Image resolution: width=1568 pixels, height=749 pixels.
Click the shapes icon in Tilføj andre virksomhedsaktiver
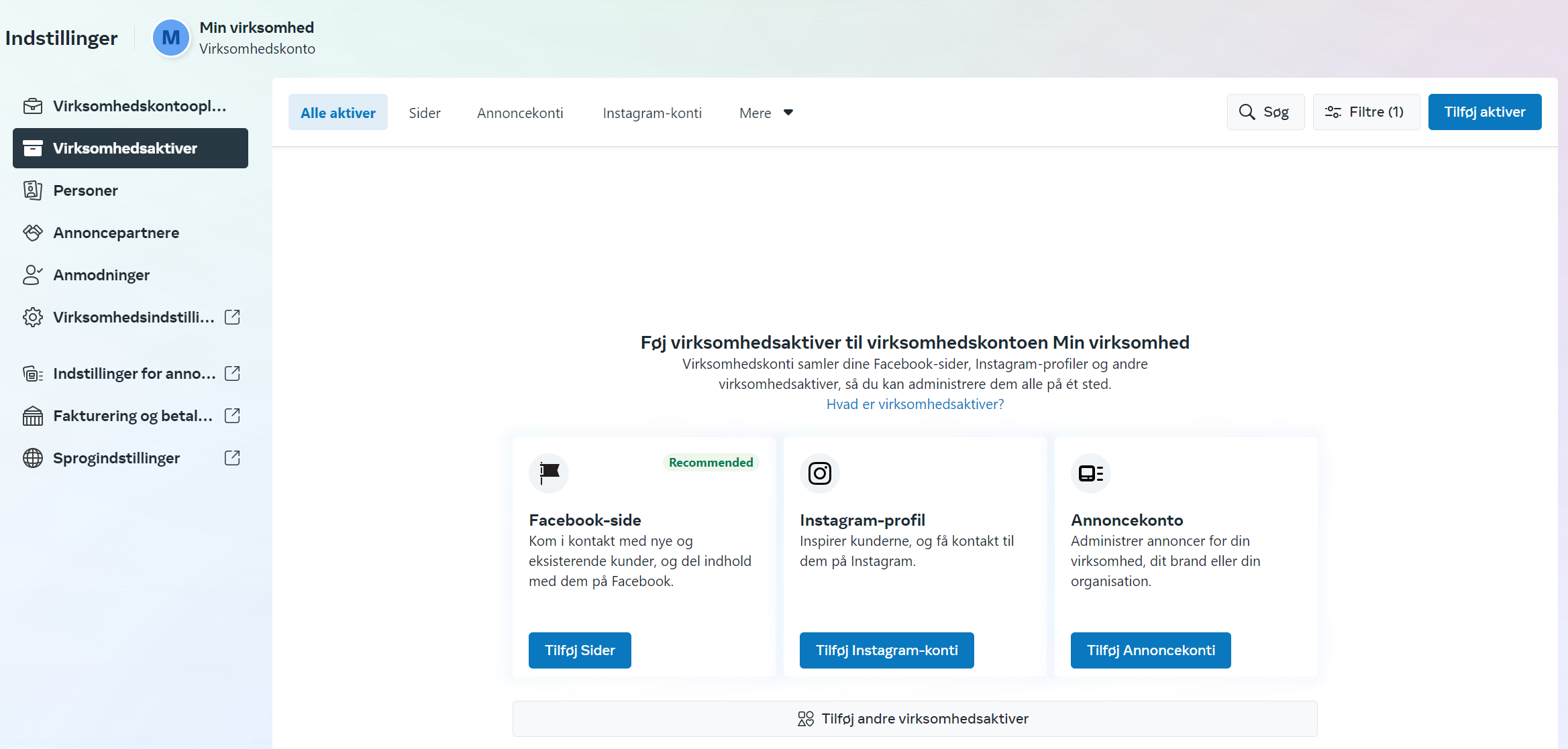[x=806, y=719]
